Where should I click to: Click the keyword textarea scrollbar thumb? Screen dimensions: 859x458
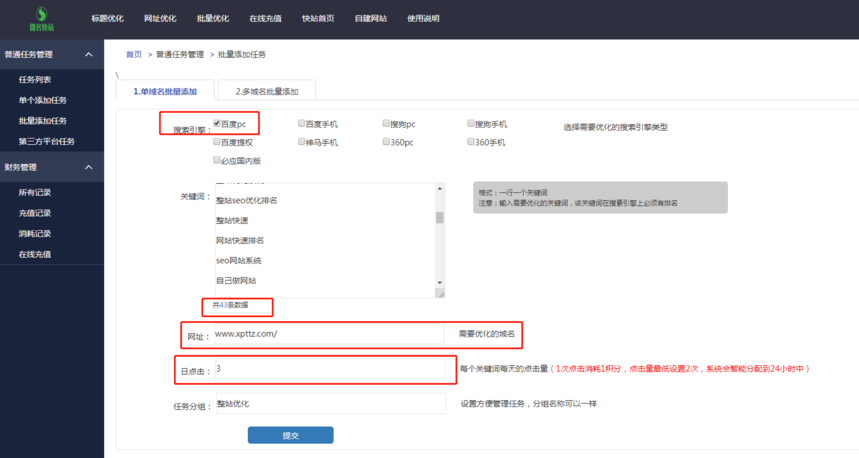(439, 217)
